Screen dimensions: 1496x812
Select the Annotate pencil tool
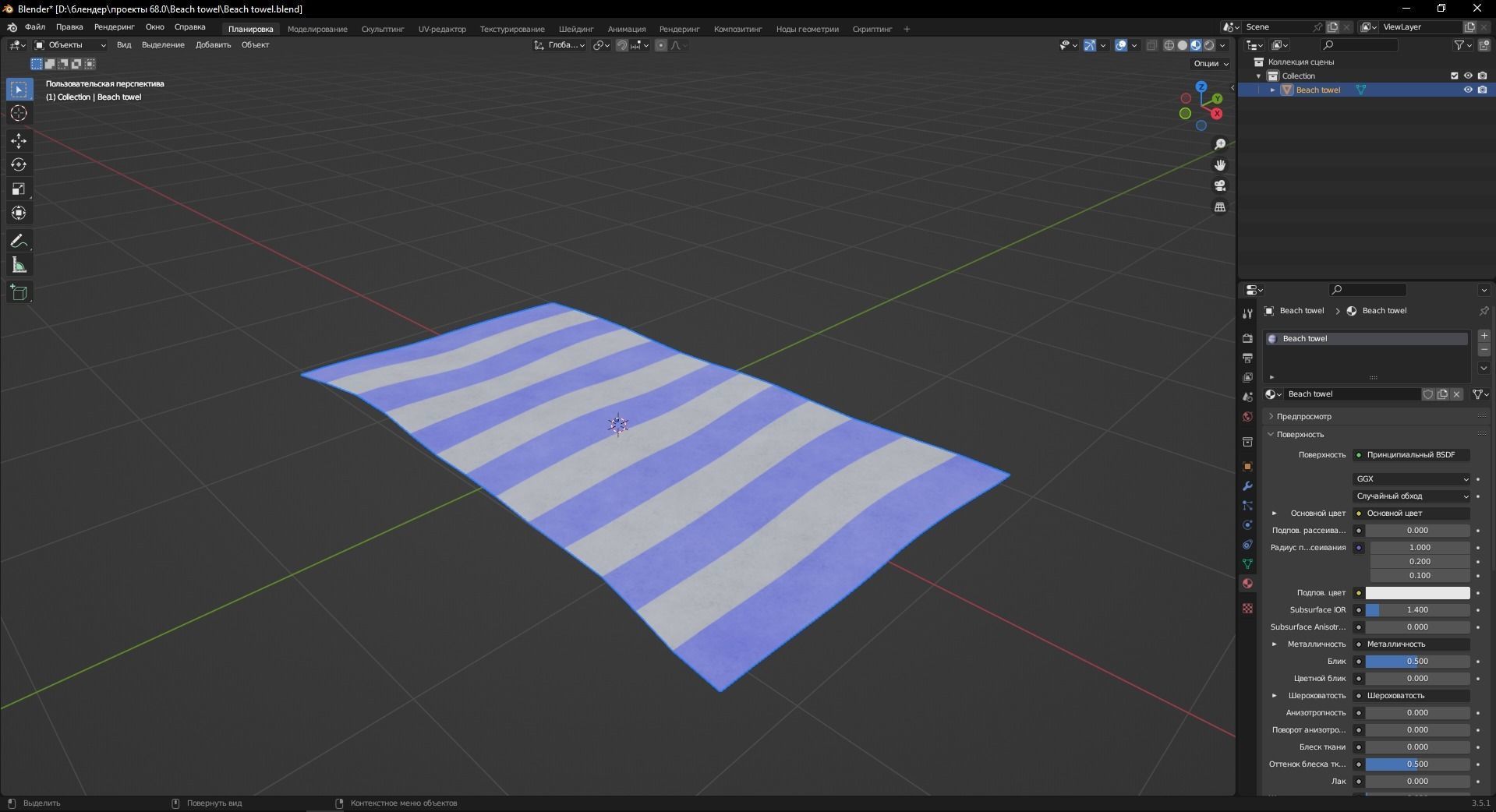[x=19, y=241]
